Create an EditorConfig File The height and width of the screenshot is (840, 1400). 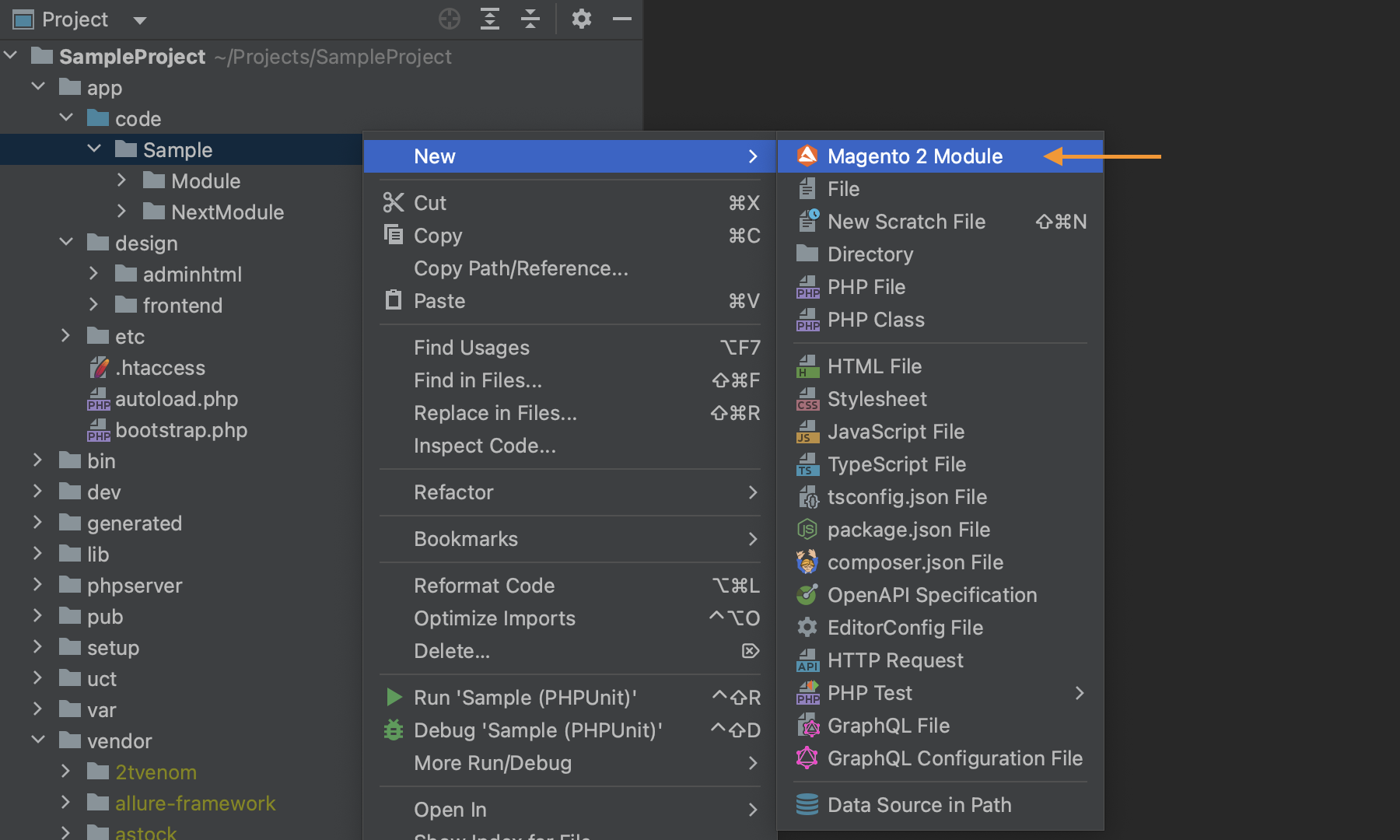[940, 628]
